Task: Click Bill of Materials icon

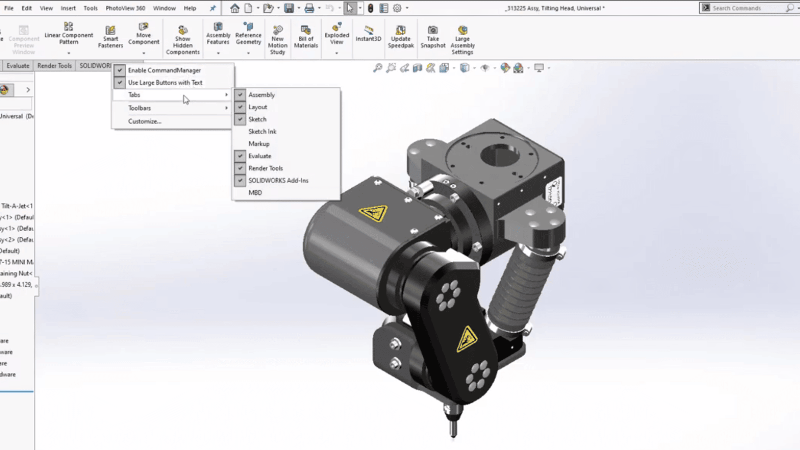Action: (x=306, y=36)
